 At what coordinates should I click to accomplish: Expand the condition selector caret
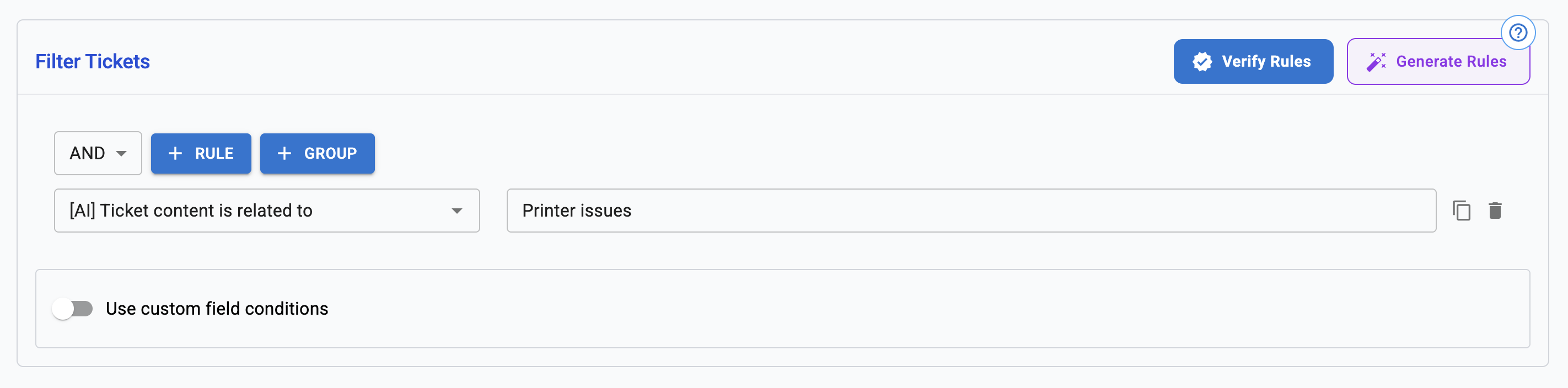coord(456,211)
